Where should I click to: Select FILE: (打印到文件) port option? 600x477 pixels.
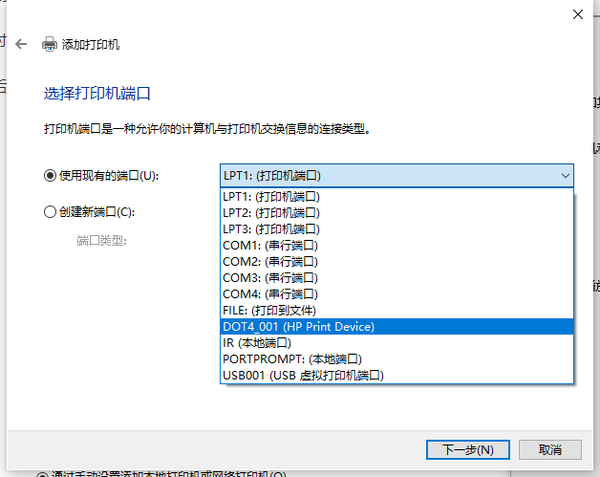397,310
